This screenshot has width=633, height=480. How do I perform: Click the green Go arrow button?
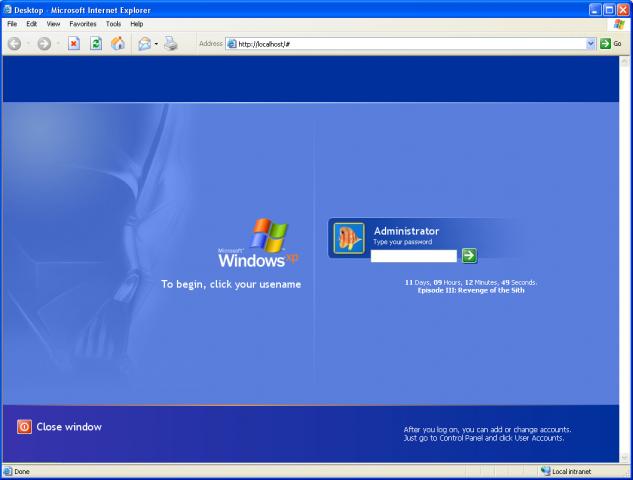point(605,44)
